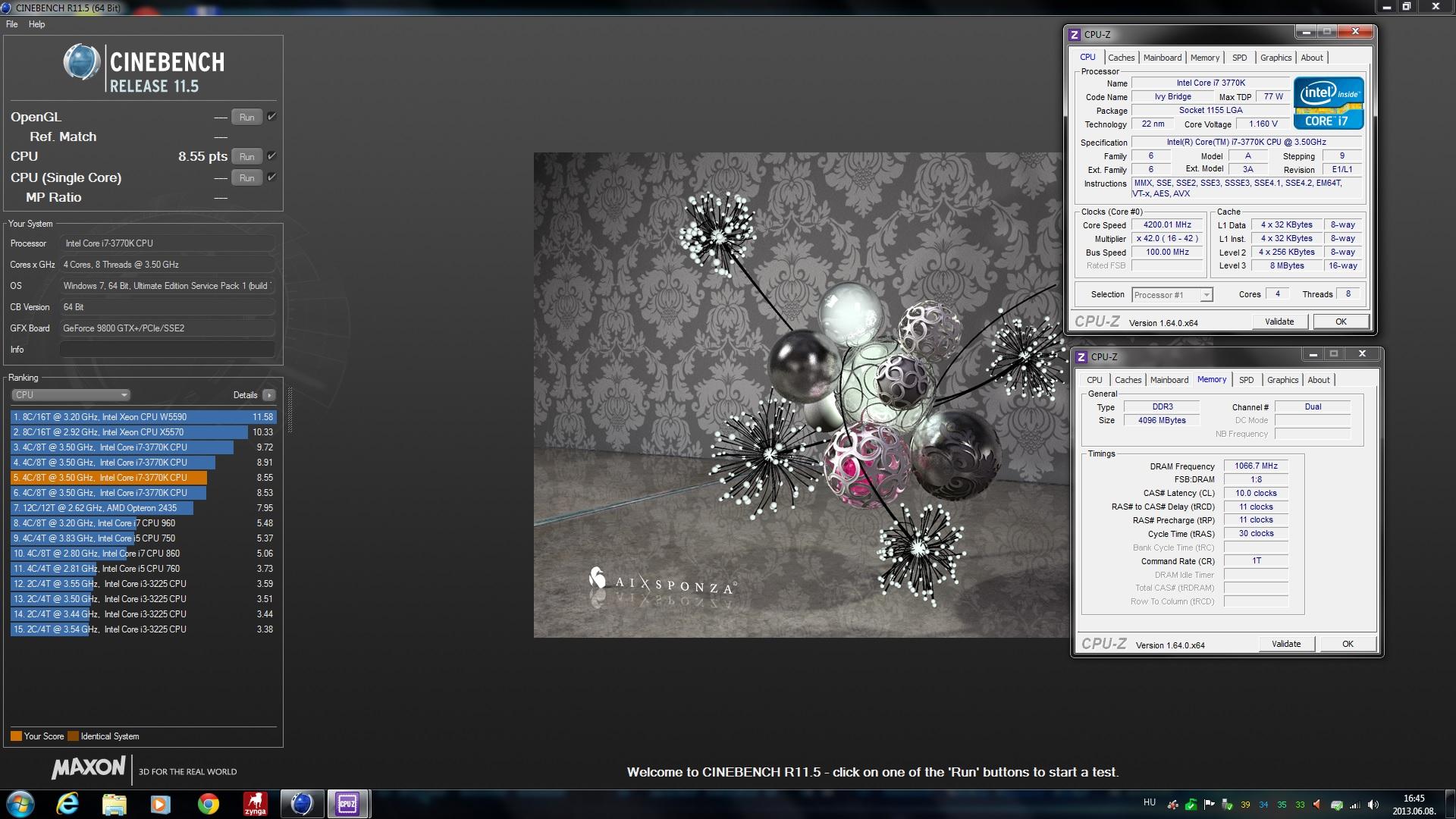Launch Internet Explorer from the taskbar

coord(68,804)
